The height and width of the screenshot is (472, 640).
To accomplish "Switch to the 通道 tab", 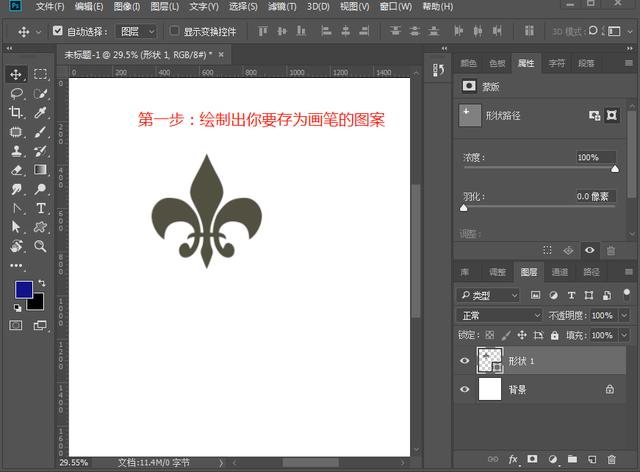I will pyautogui.click(x=560, y=272).
